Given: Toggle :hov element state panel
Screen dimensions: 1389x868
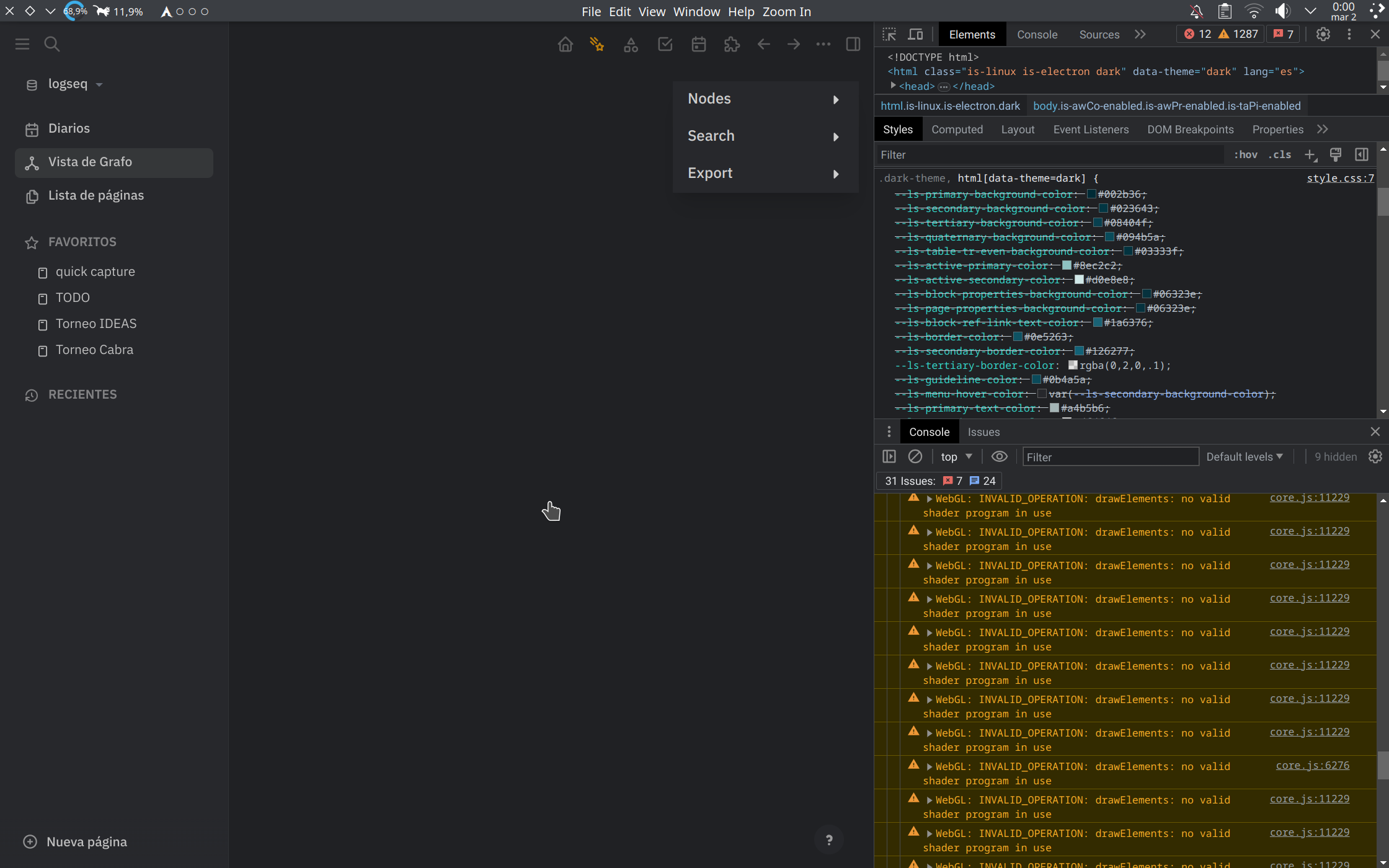Looking at the screenshot, I should point(1245,155).
